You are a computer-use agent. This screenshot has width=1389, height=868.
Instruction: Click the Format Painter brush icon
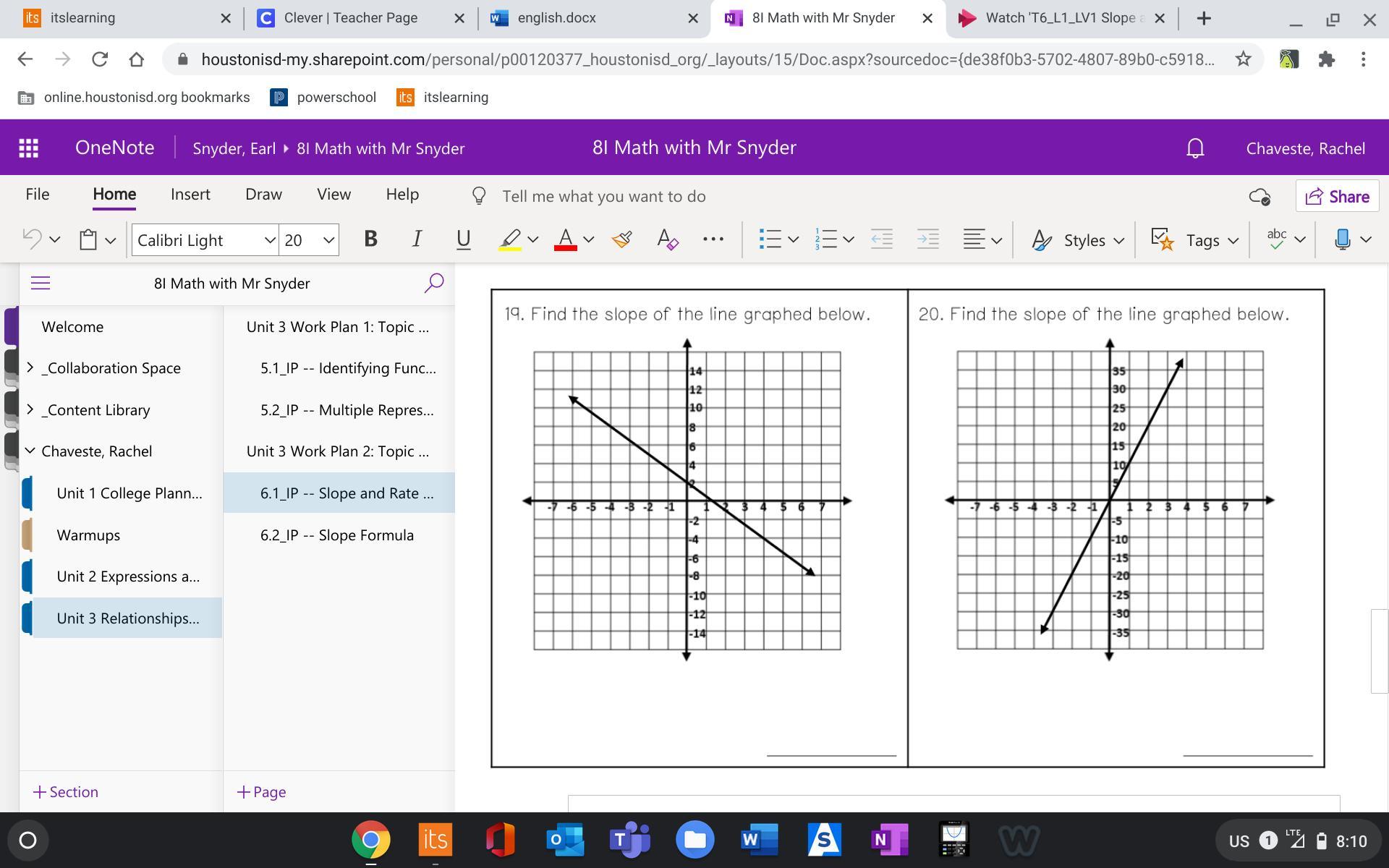pos(621,239)
